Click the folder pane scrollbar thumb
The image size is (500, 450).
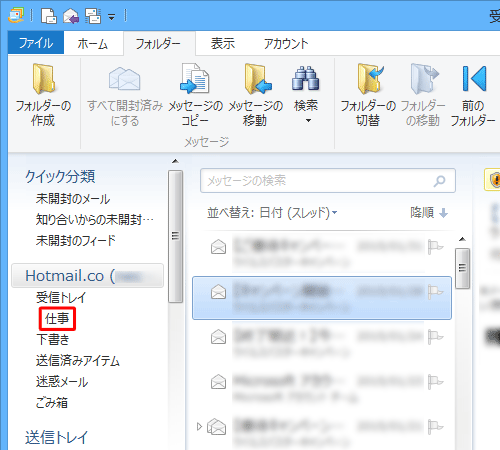pos(175,236)
